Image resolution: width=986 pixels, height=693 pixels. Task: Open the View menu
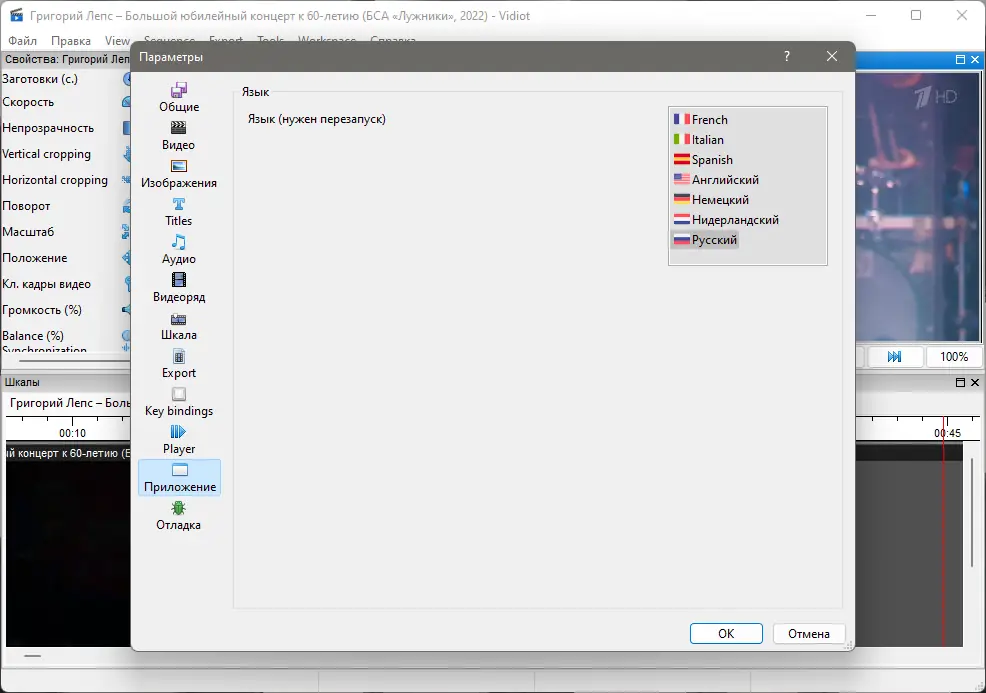tap(117, 41)
